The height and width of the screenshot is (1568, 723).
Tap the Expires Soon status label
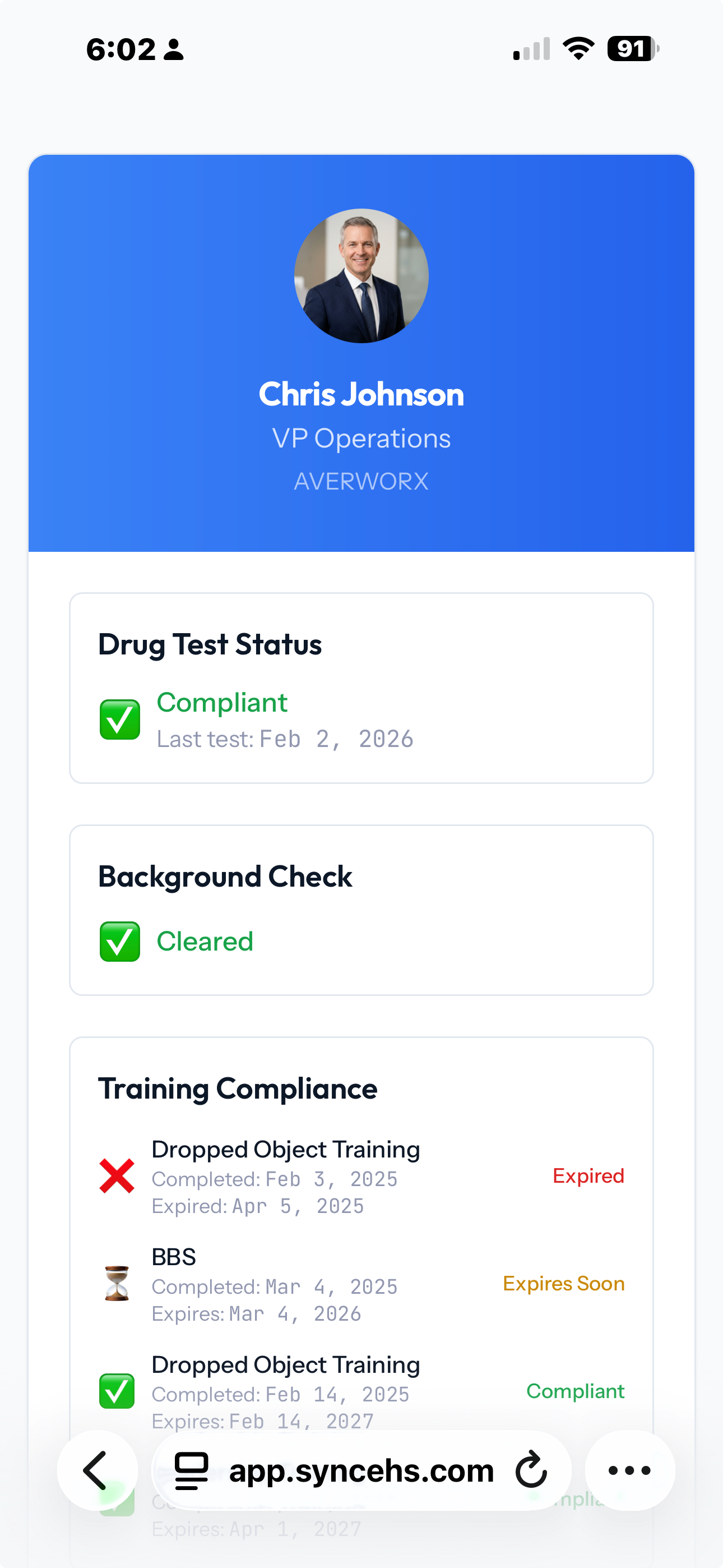click(564, 1284)
